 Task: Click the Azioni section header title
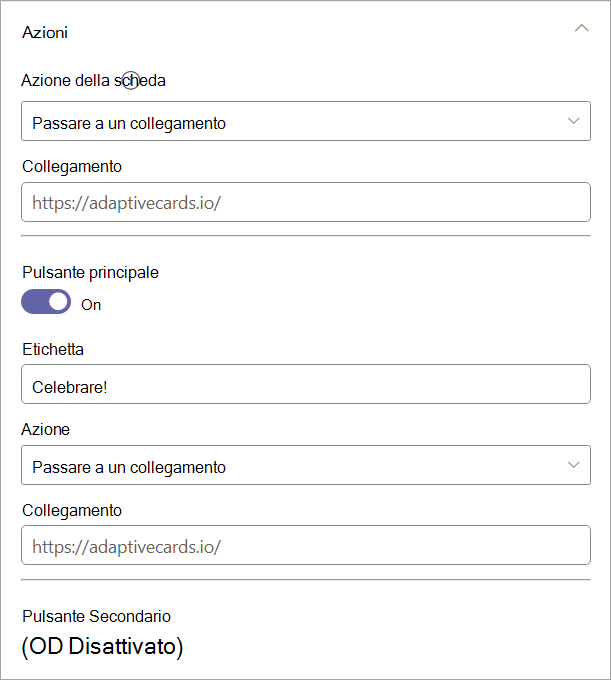[x=45, y=32]
